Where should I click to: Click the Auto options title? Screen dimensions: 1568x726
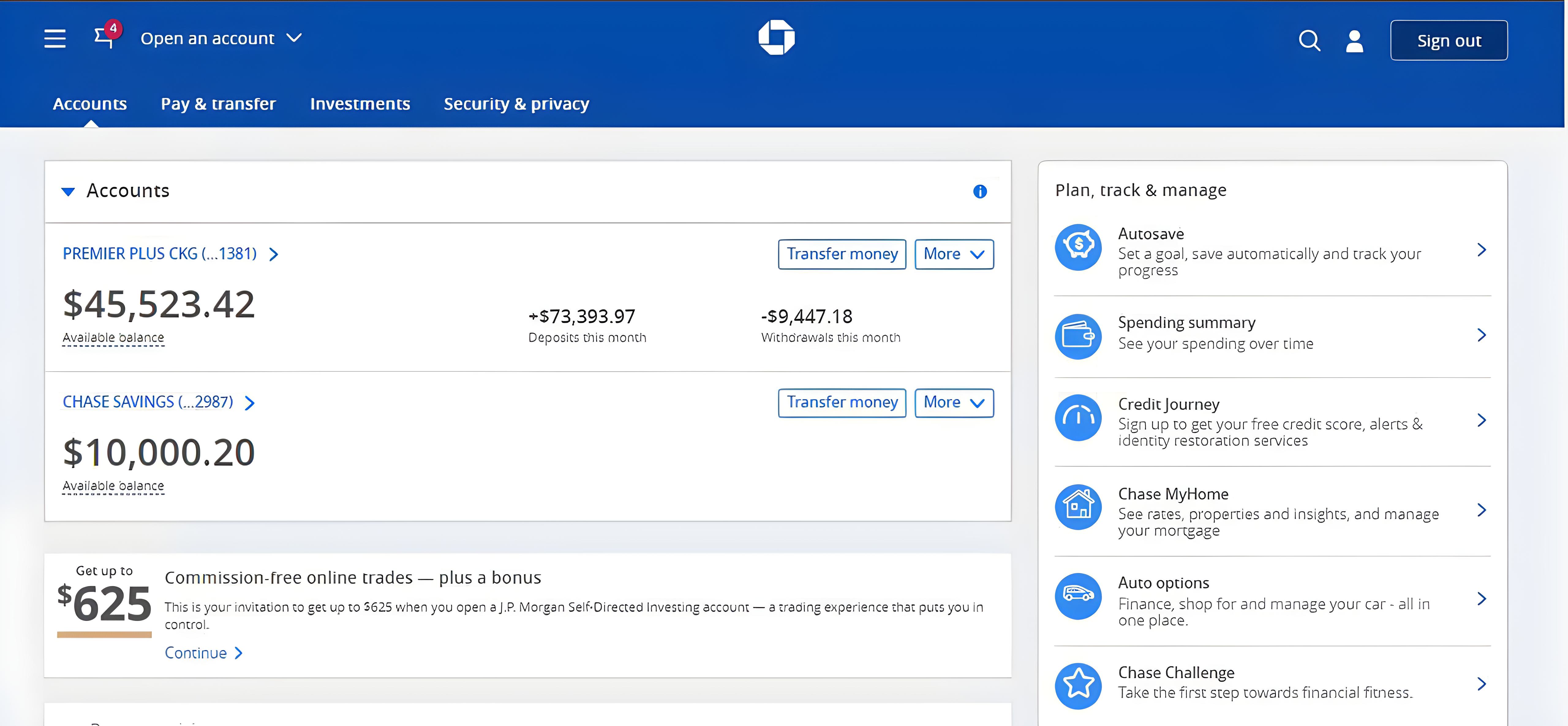pos(1163,583)
